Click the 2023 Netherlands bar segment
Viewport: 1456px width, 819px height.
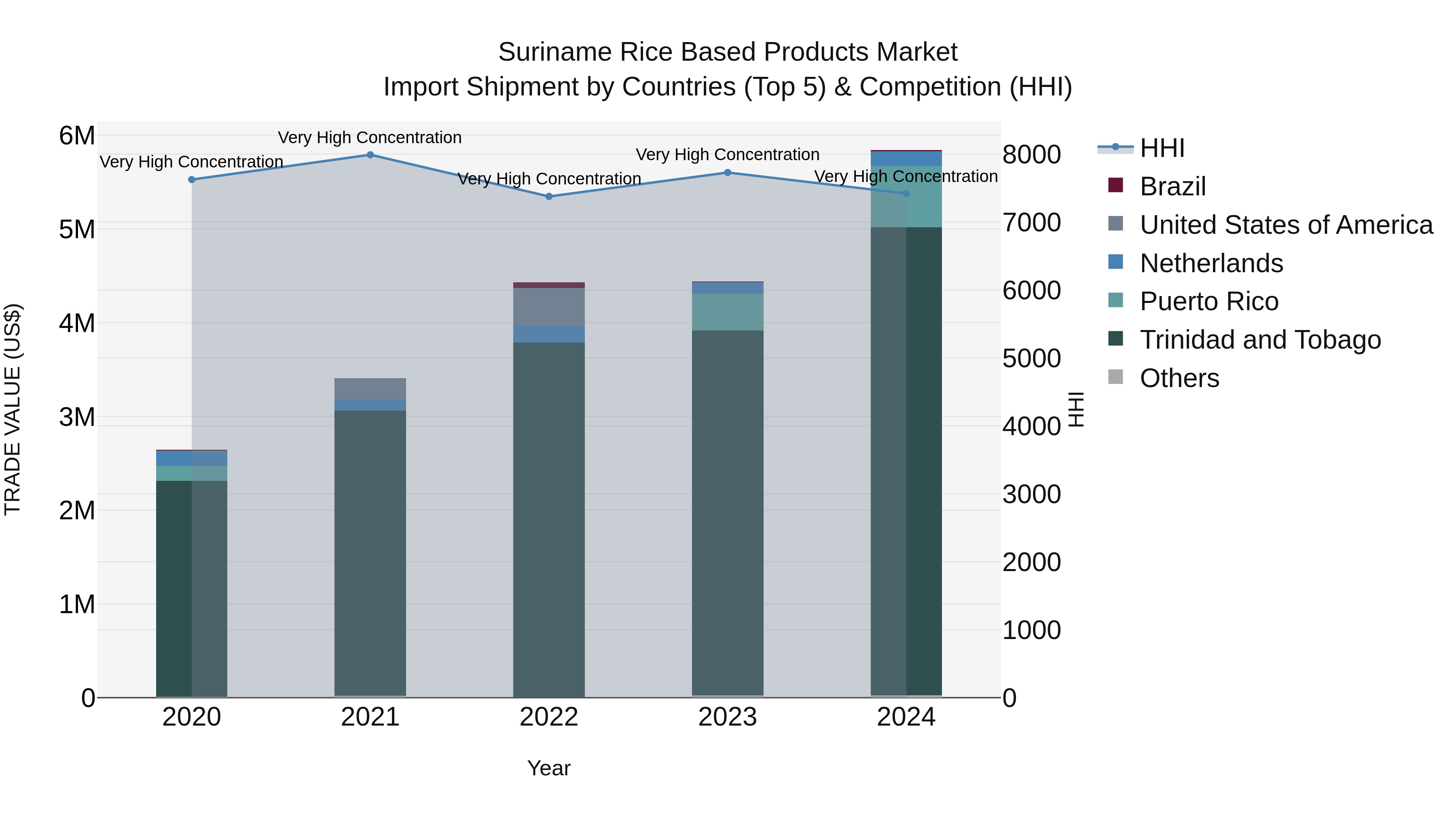point(728,288)
